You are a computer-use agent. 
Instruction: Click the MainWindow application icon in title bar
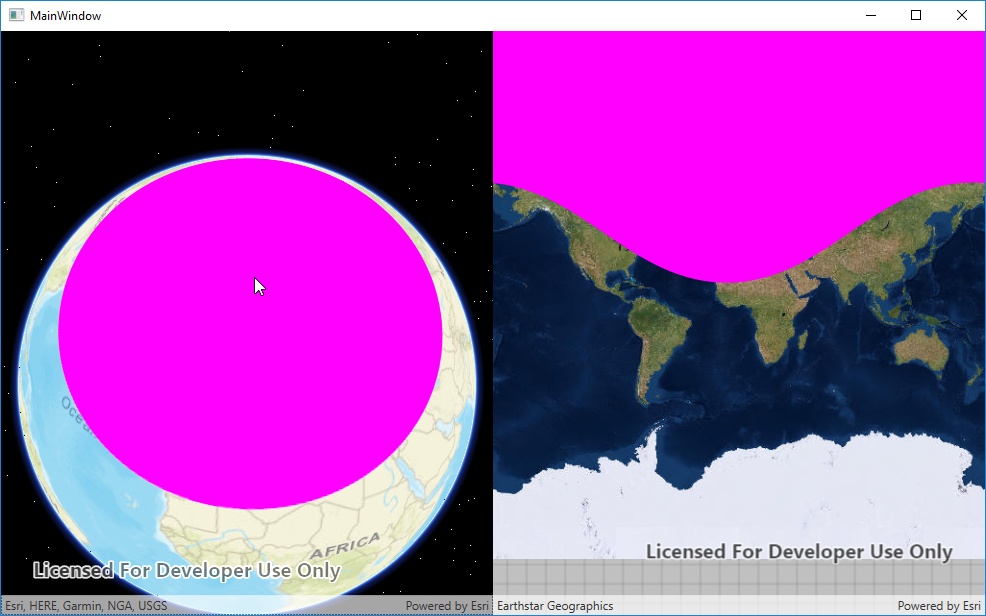[16, 15]
